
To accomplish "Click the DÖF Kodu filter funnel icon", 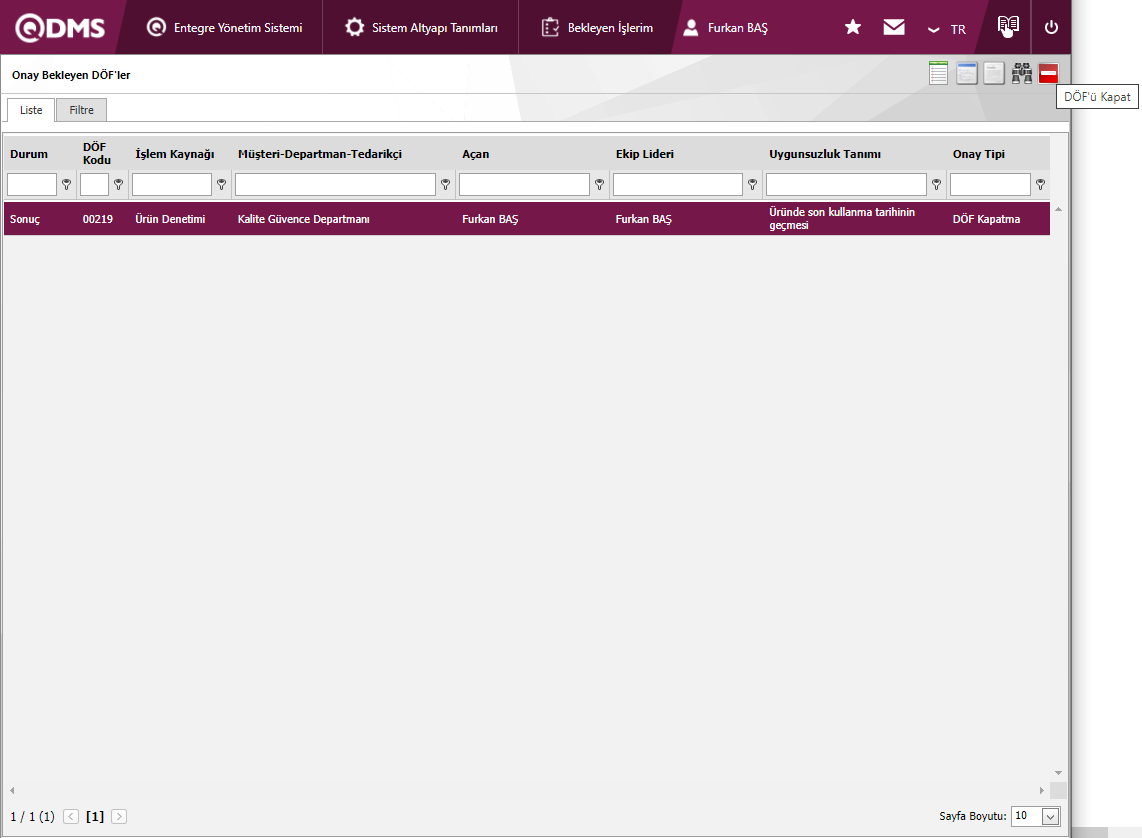I will [118, 185].
